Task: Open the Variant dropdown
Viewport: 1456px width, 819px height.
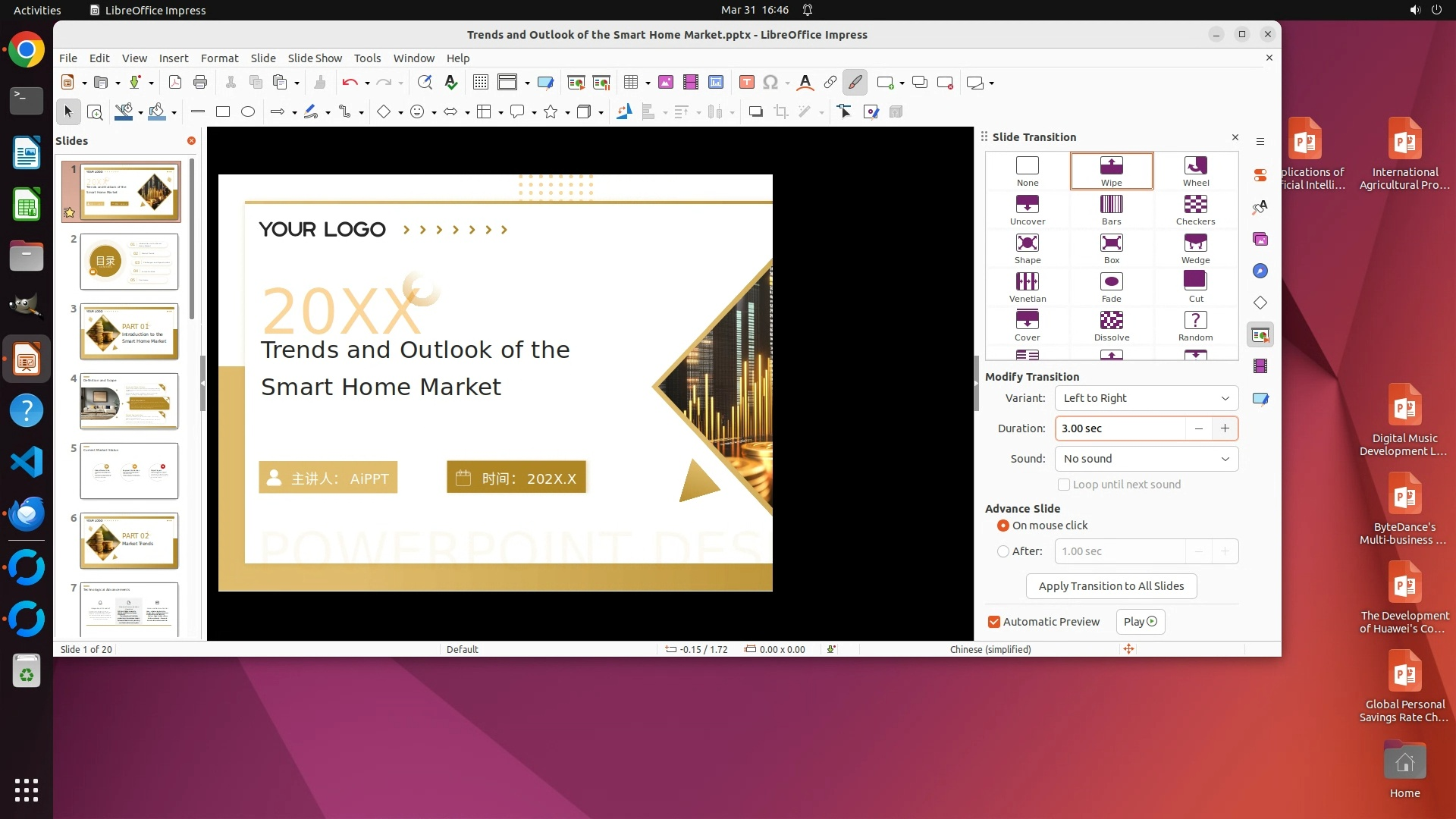Action: pos(1146,398)
